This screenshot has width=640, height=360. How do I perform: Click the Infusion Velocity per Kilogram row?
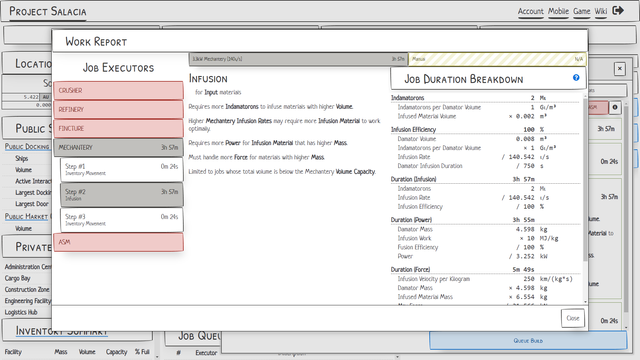click(x=485, y=279)
